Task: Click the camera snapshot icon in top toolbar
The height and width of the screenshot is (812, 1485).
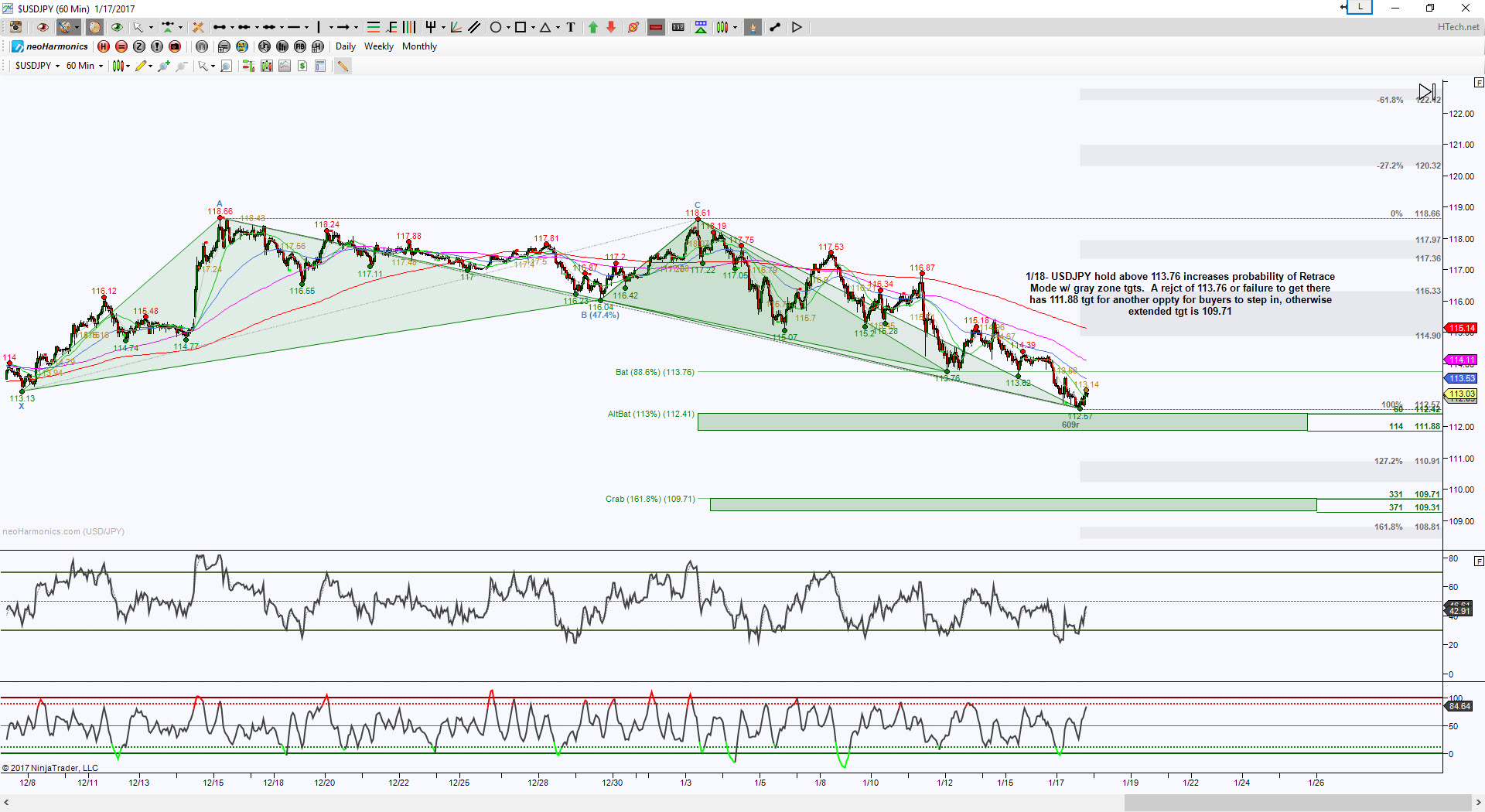Action: 15,27
